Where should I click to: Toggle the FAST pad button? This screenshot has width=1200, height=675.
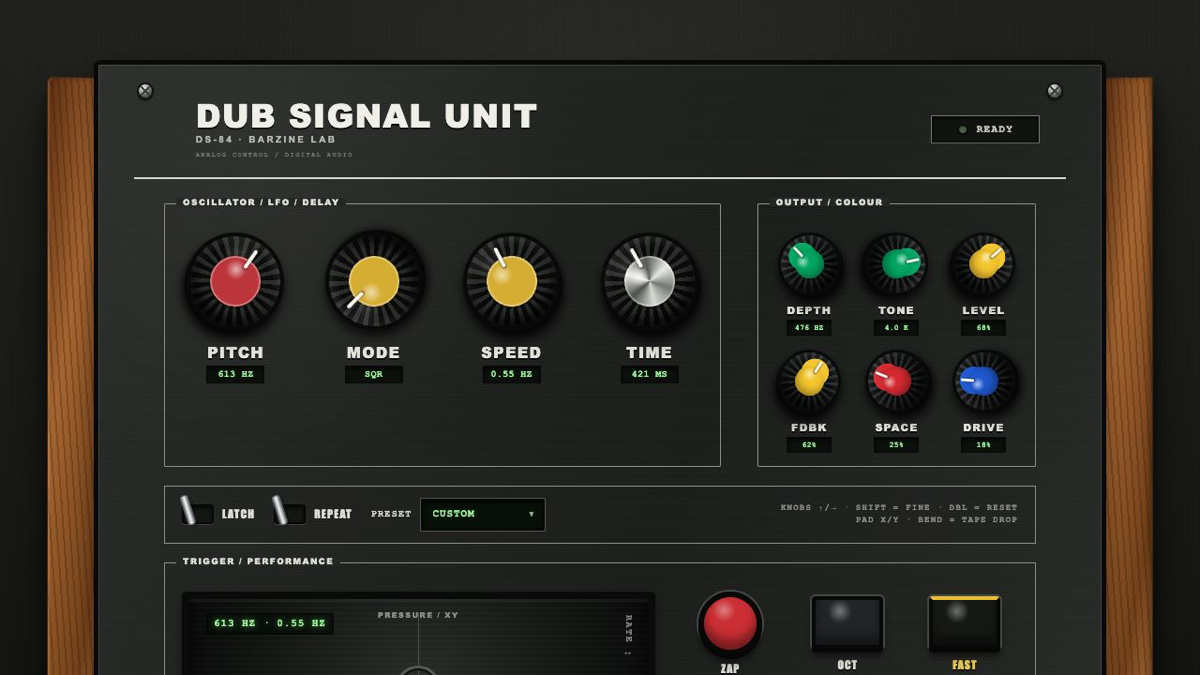point(965,624)
